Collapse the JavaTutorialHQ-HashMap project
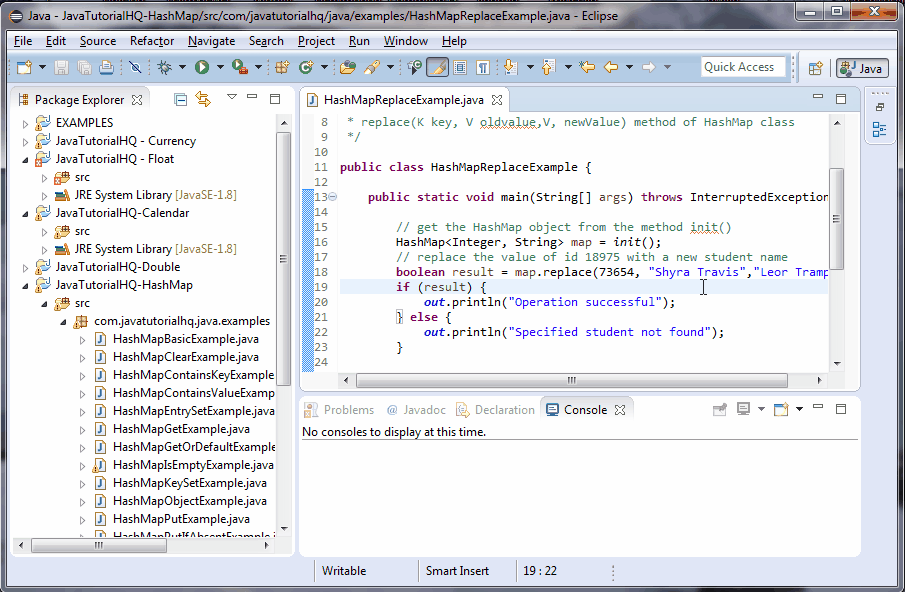The image size is (905, 592). click(27, 285)
